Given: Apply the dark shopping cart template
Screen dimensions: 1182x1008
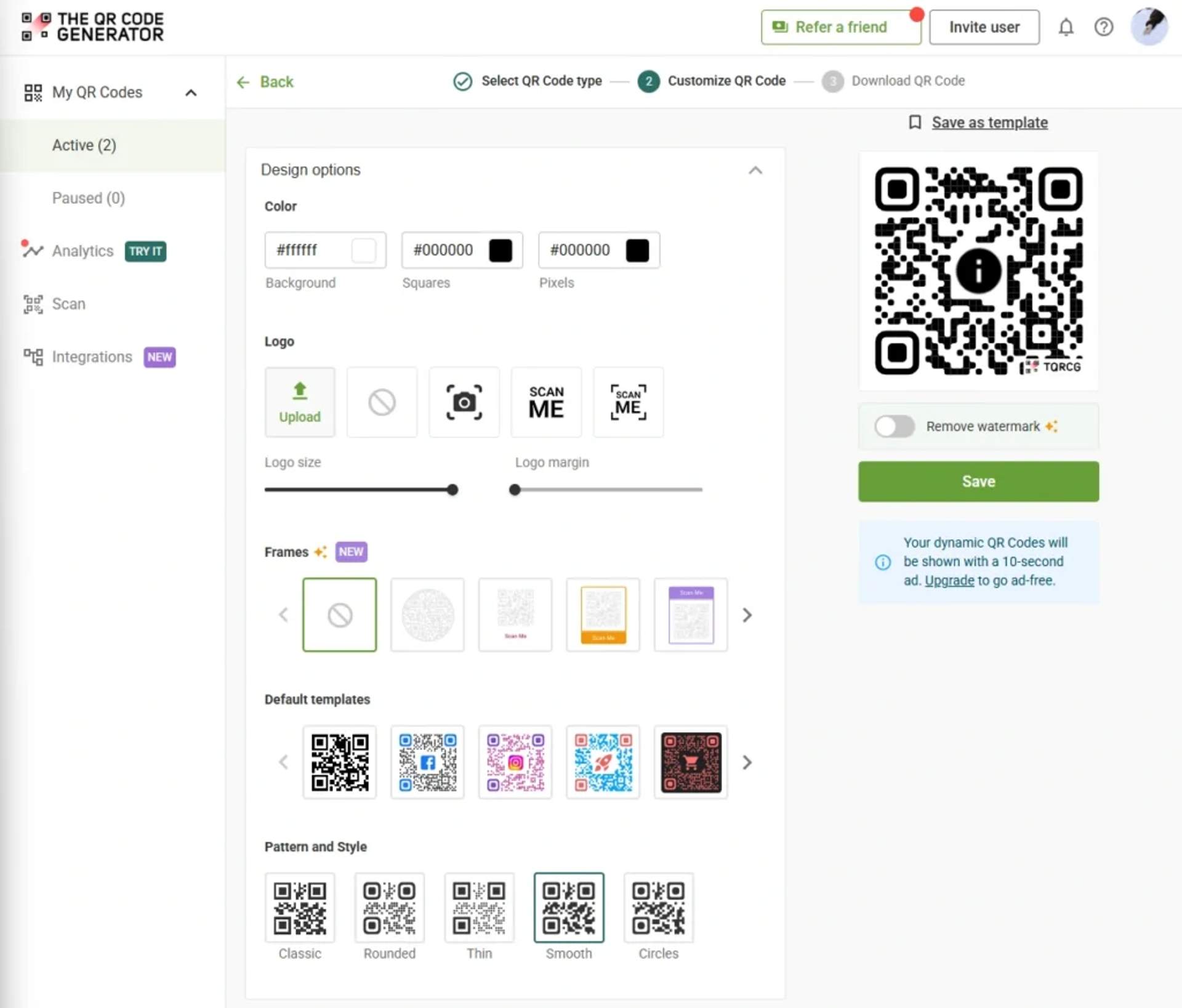Looking at the screenshot, I should point(691,762).
